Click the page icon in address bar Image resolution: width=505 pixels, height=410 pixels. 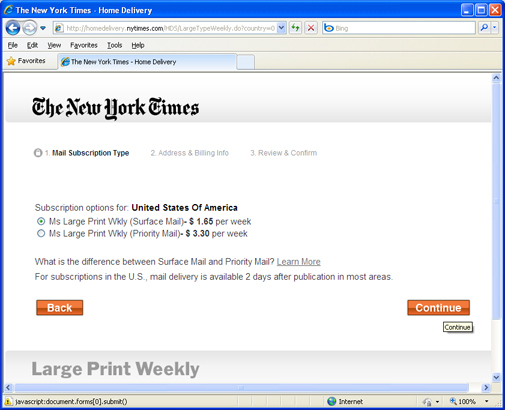tap(59, 28)
